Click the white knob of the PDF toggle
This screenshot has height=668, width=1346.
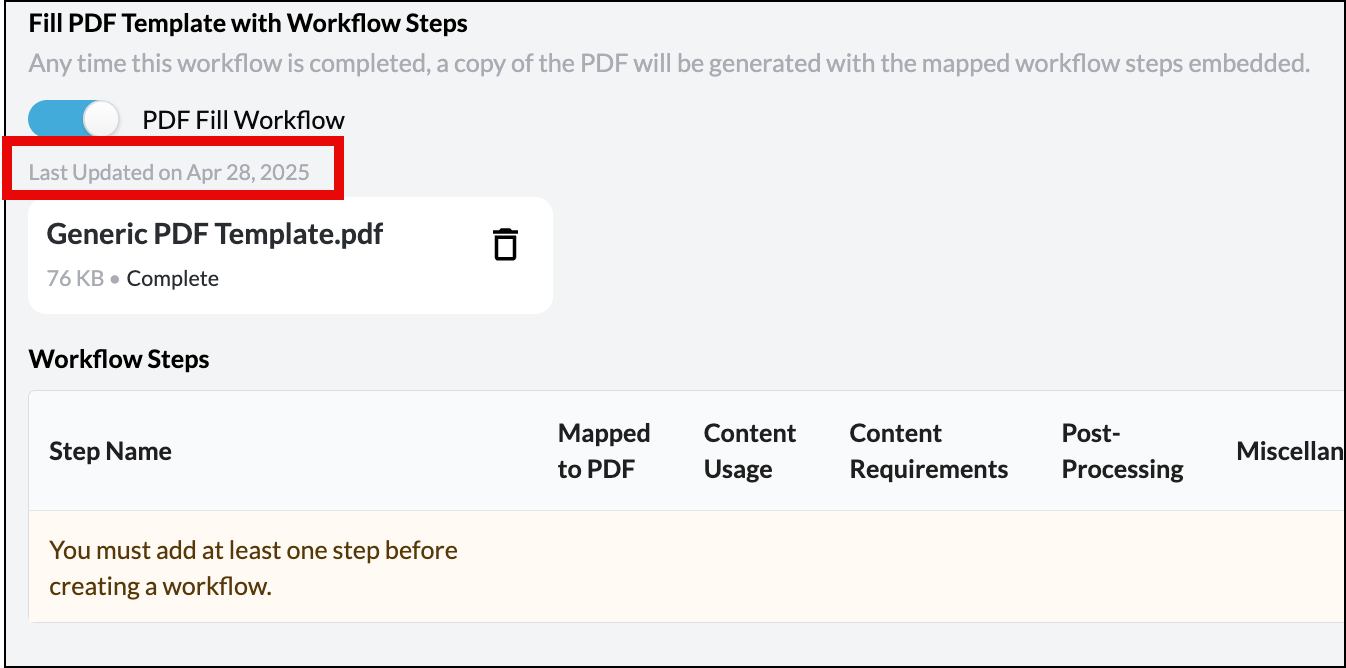[x=101, y=120]
